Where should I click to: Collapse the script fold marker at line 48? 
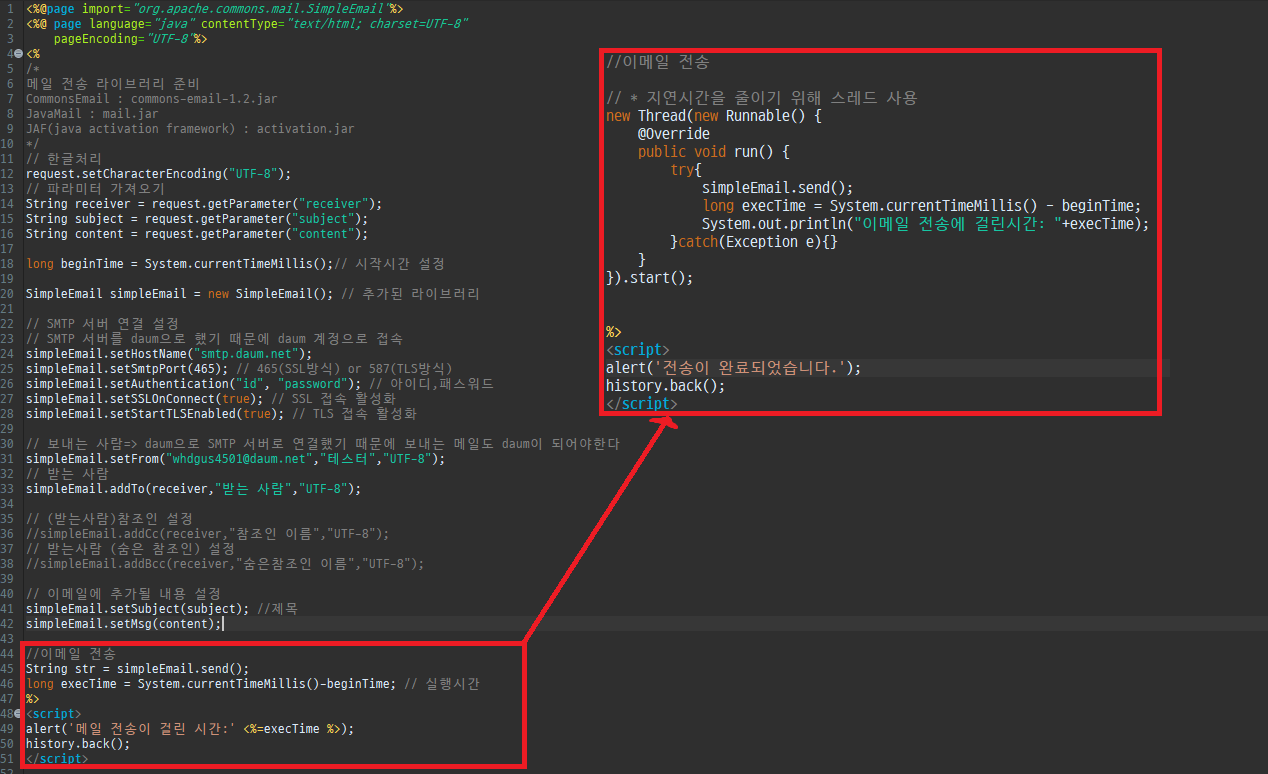coord(19,714)
